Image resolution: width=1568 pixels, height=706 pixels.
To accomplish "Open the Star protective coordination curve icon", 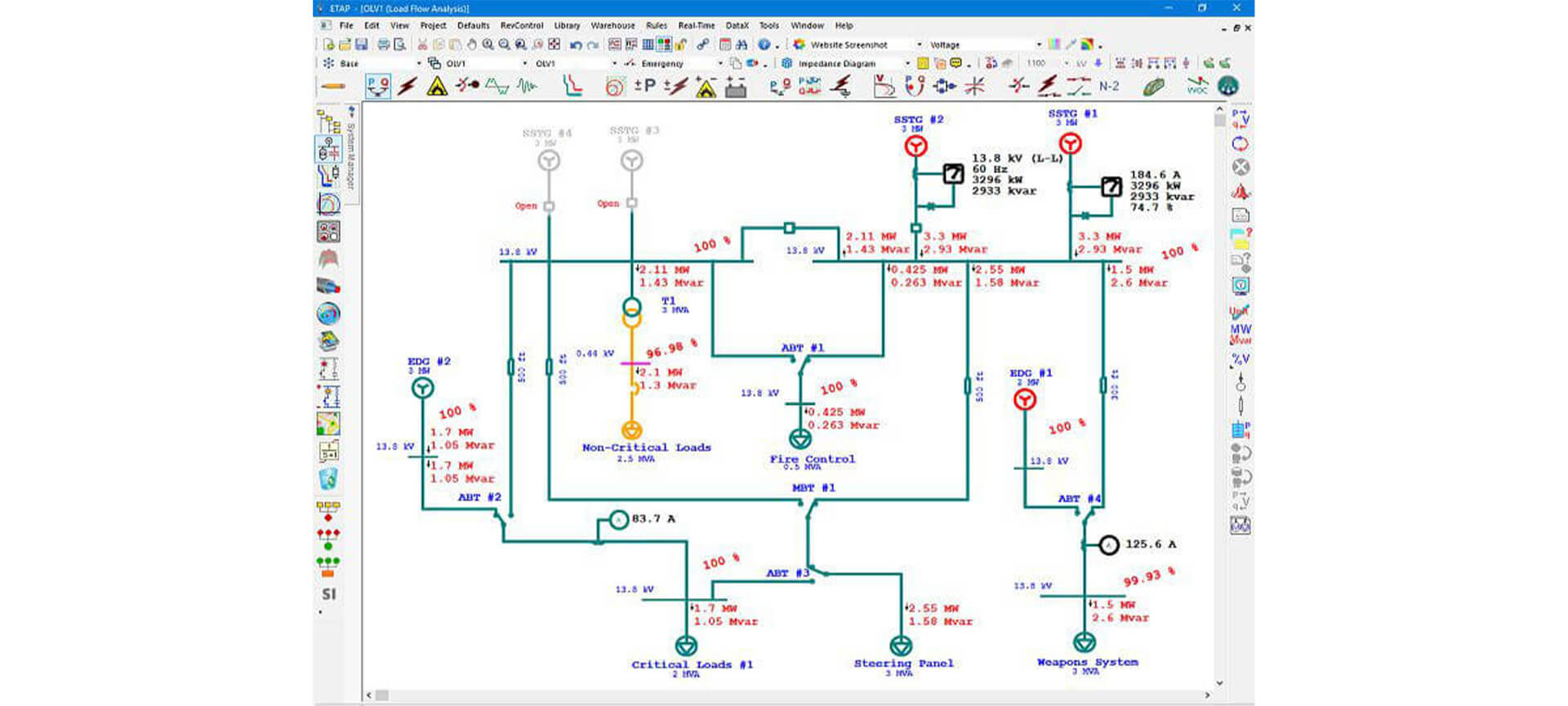I will pos(572,86).
